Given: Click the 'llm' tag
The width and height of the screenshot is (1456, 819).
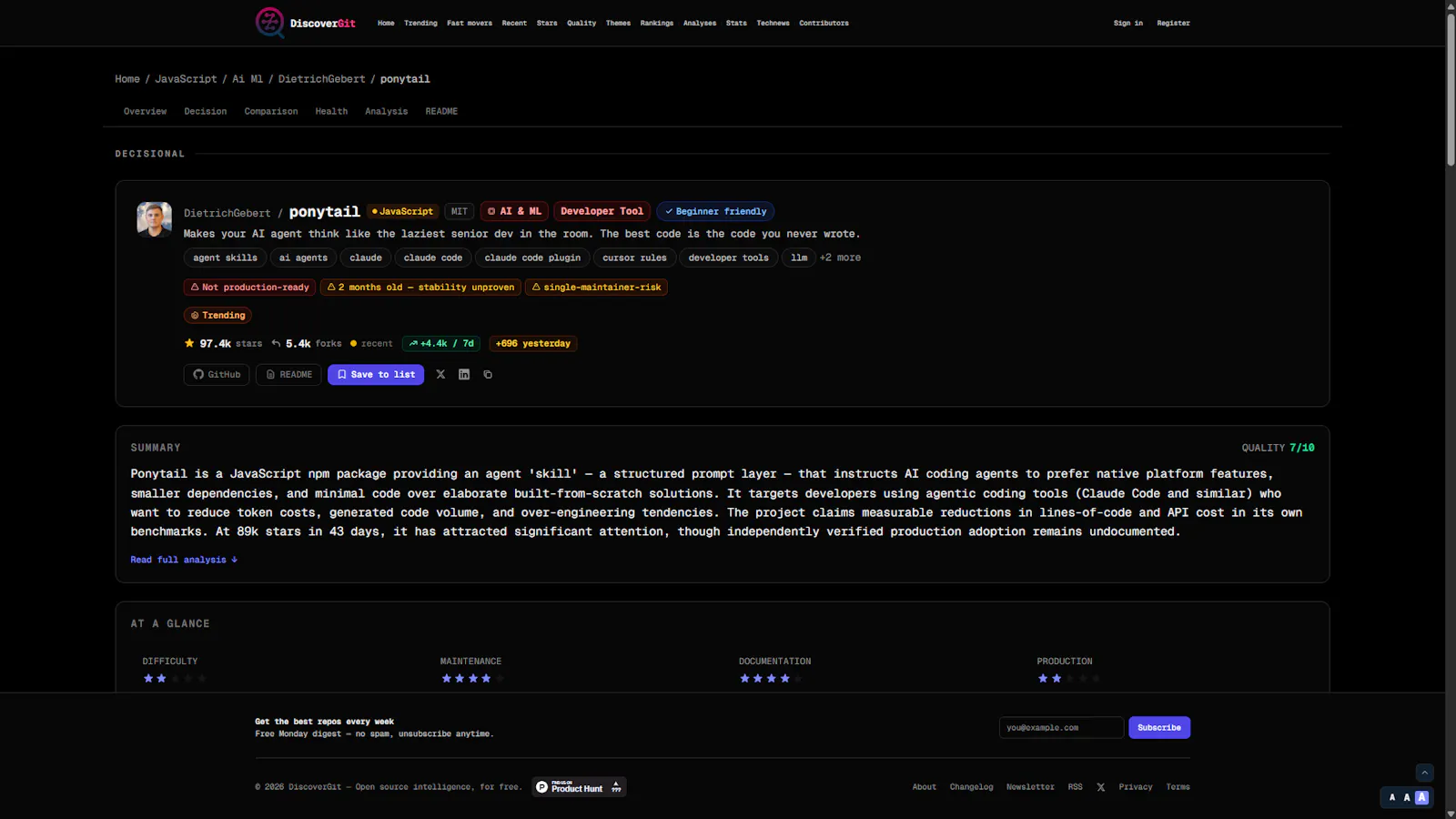Looking at the screenshot, I should click(799, 258).
